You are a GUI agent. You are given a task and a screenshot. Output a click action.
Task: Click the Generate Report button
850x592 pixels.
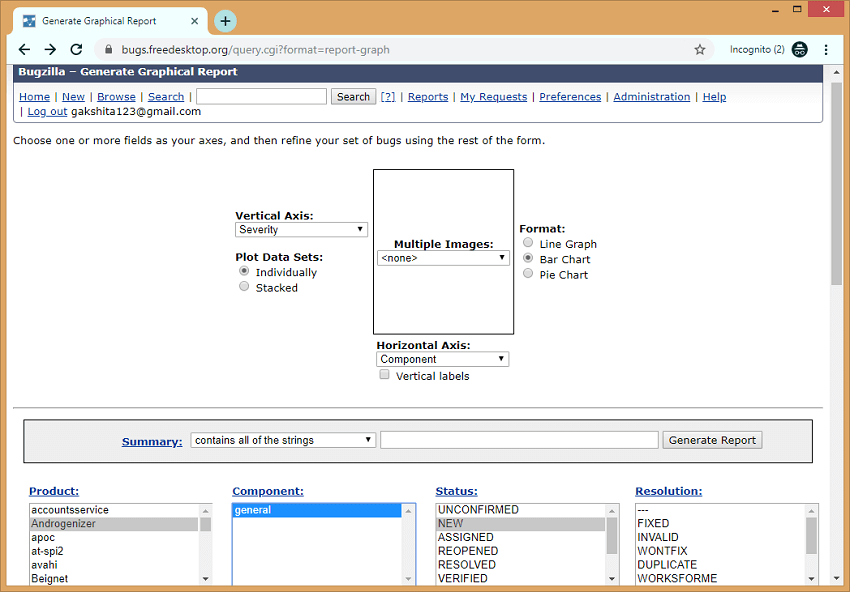pyautogui.click(x=712, y=440)
